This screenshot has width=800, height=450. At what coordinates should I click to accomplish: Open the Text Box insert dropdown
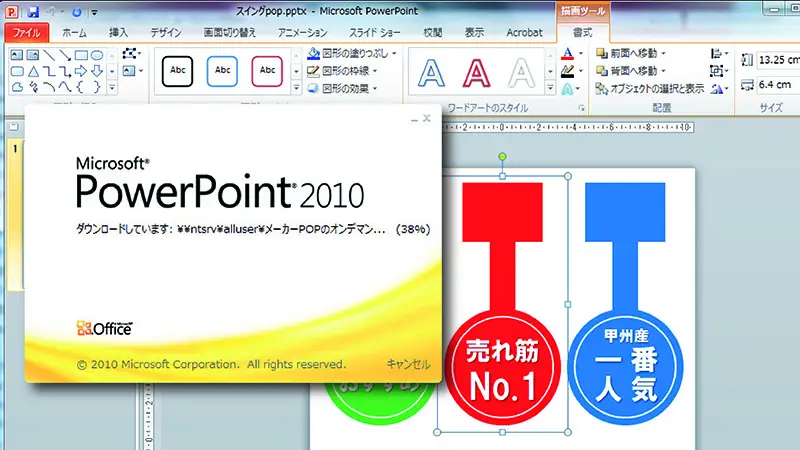pos(132,71)
